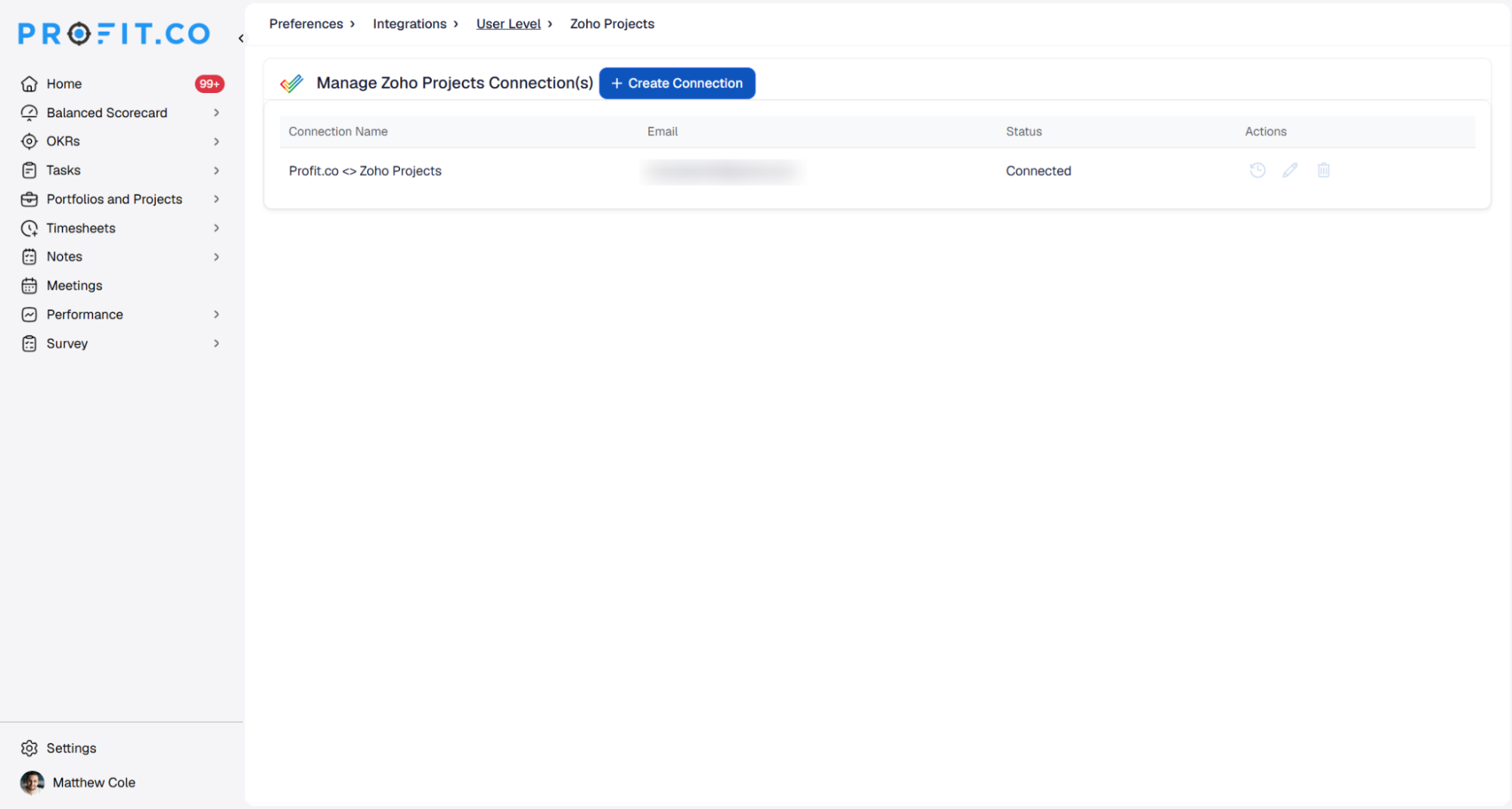
Task: Click the Performance chart icon
Action: (x=29, y=315)
